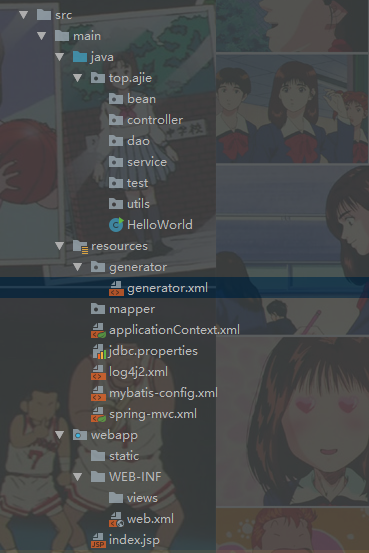Click the webapp web-root folder icon

pos(80,435)
